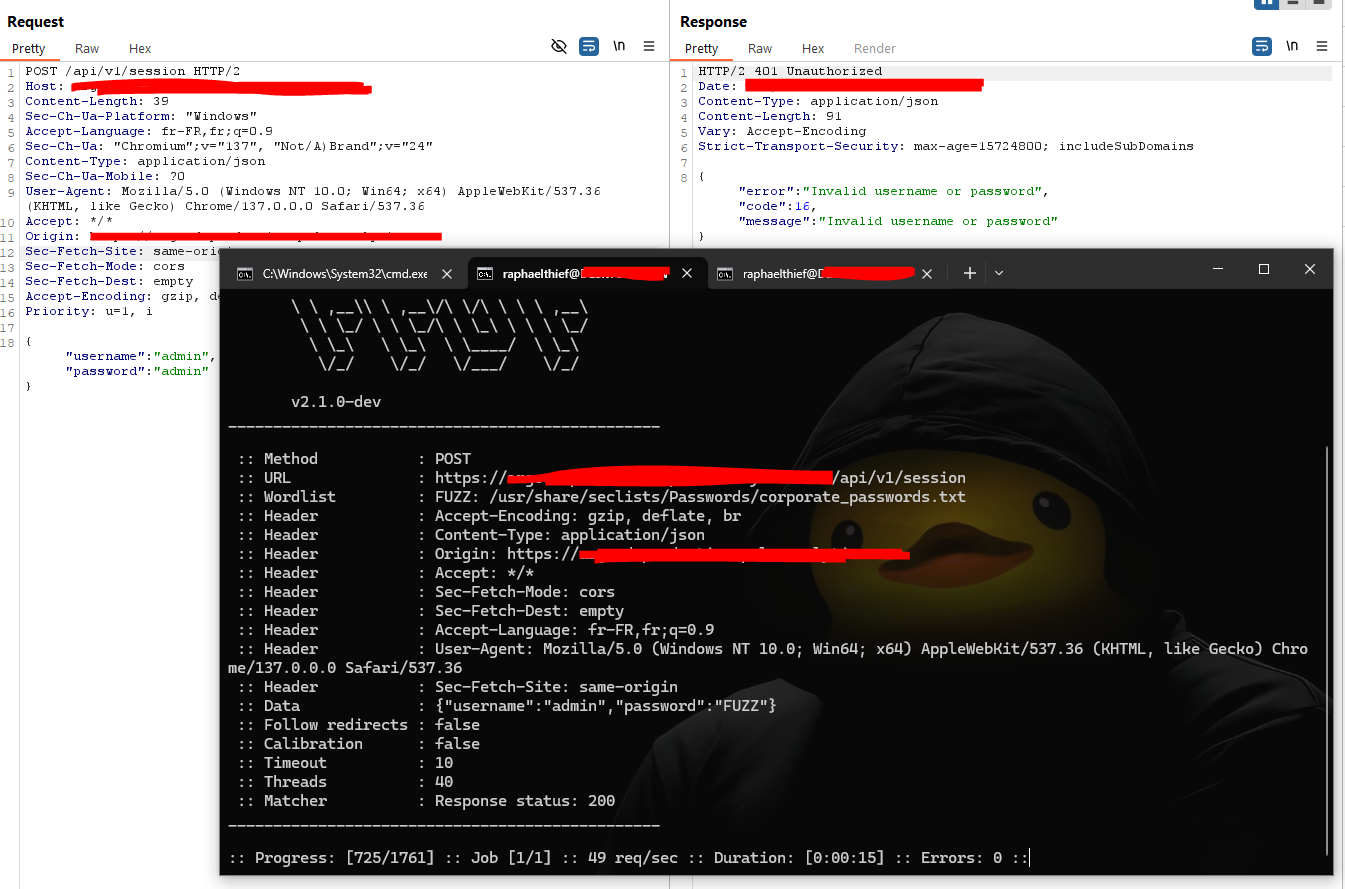Switch Request view to Raw tab
Viewport: 1345px width, 889px height.
(x=87, y=48)
